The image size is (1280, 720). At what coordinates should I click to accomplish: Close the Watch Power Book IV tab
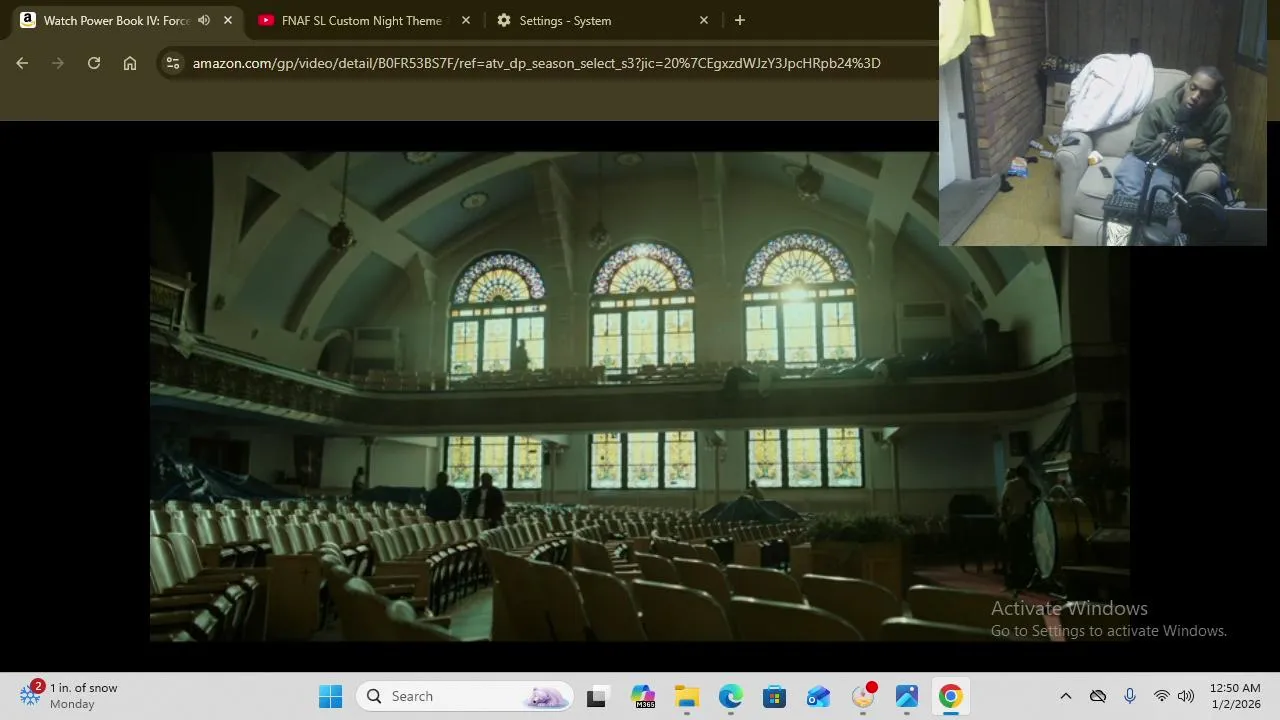(x=228, y=20)
